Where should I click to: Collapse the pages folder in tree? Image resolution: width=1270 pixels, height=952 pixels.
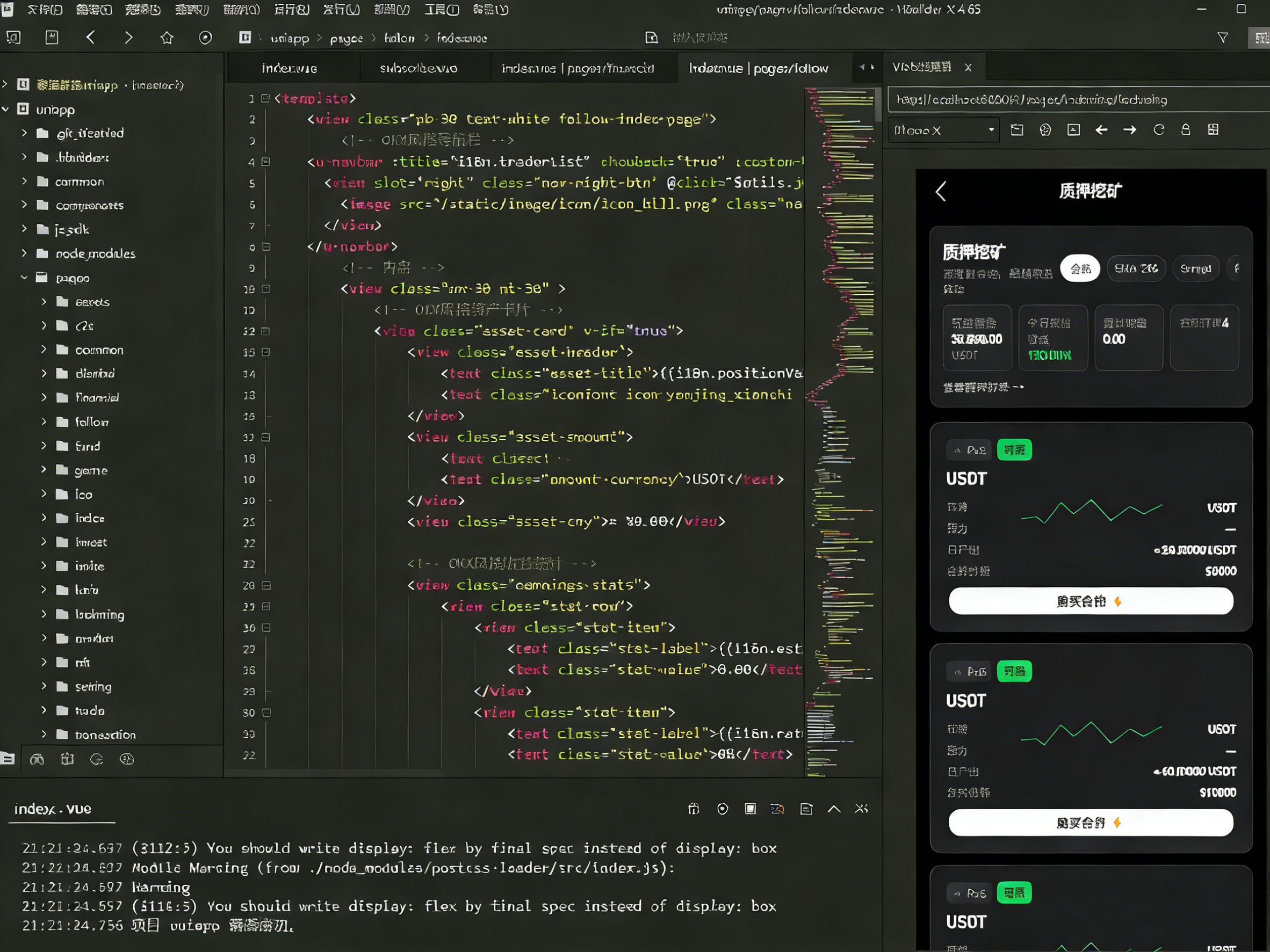[x=24, y=278]
